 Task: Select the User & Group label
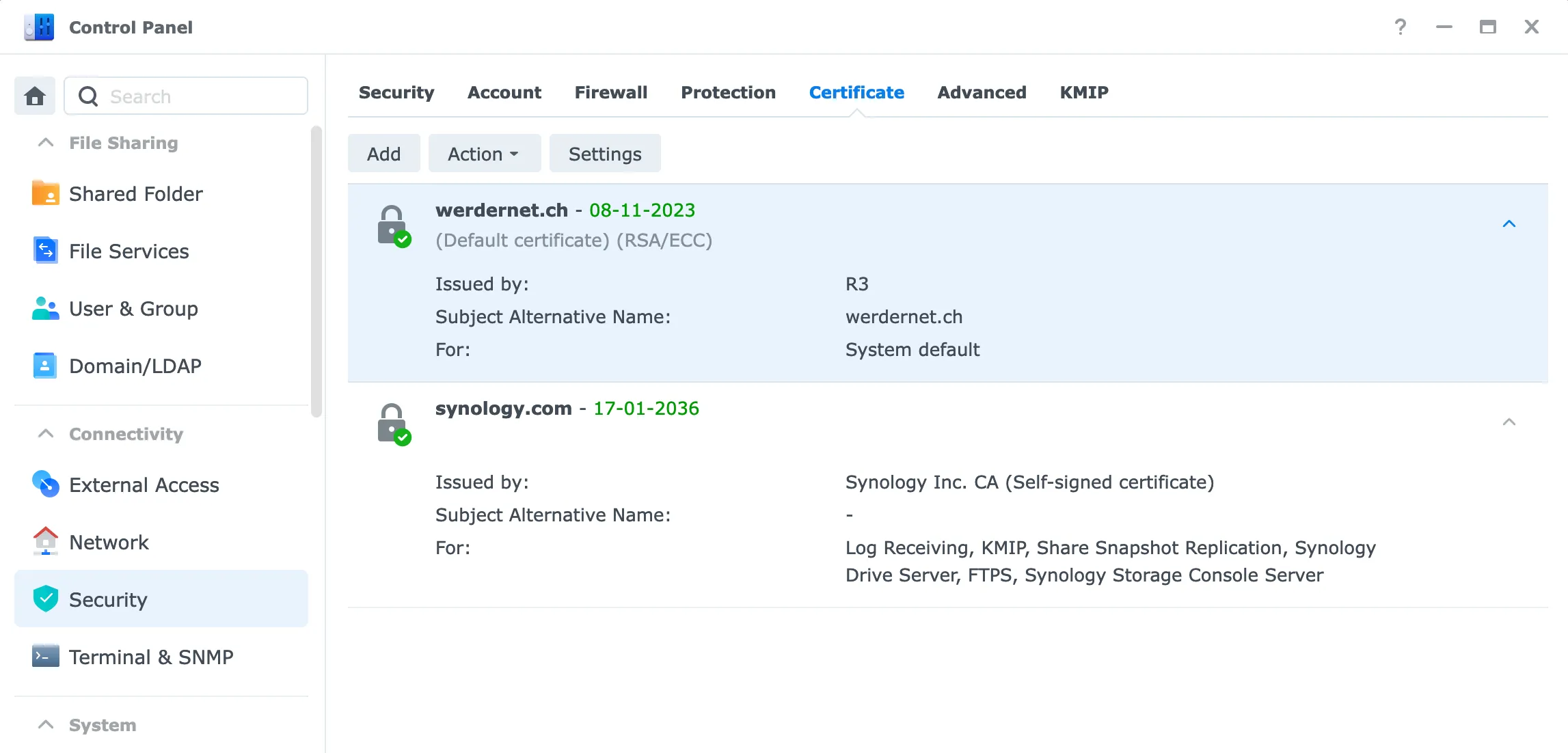pyautogui.click(x=134, y=309)
